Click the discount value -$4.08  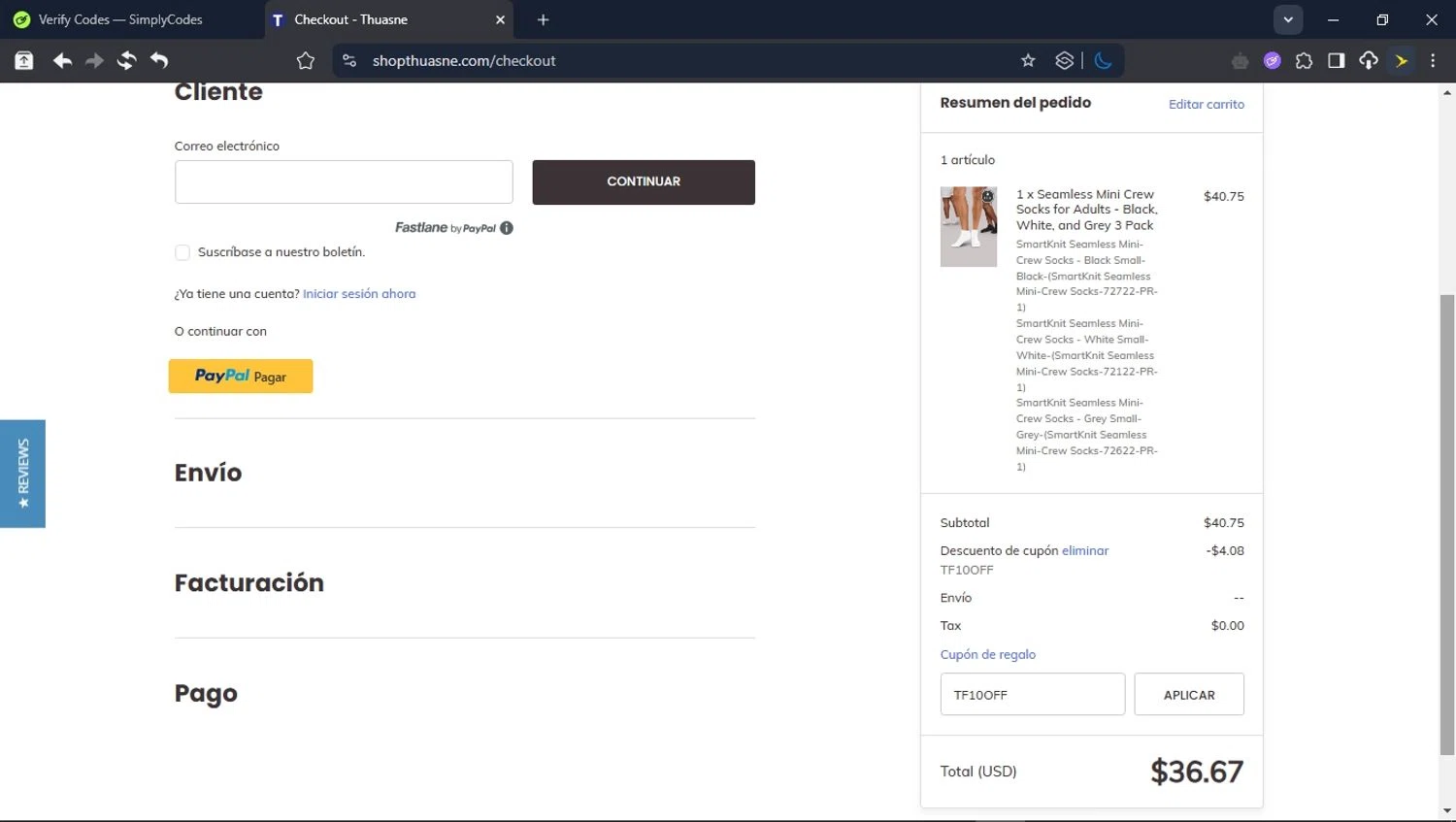point(1225,550)
